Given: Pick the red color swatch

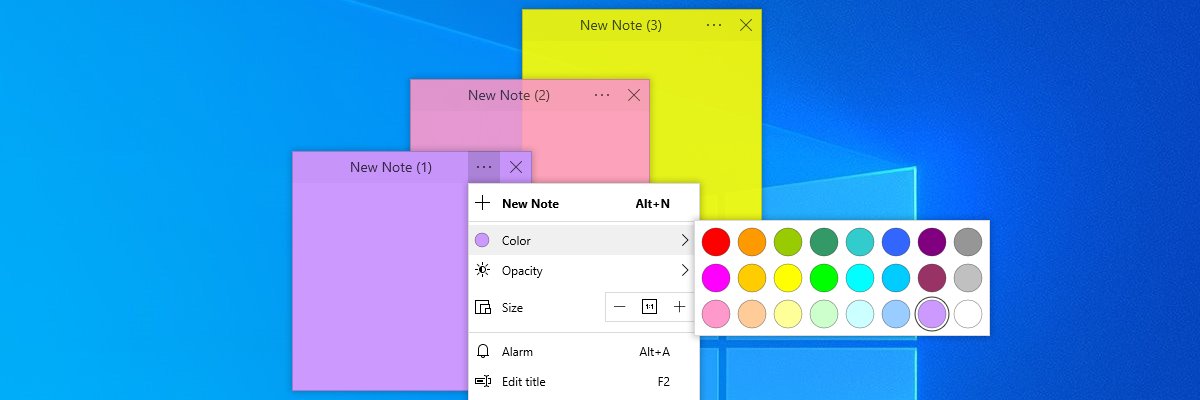Looking at the screenshot, I should 715,241.
